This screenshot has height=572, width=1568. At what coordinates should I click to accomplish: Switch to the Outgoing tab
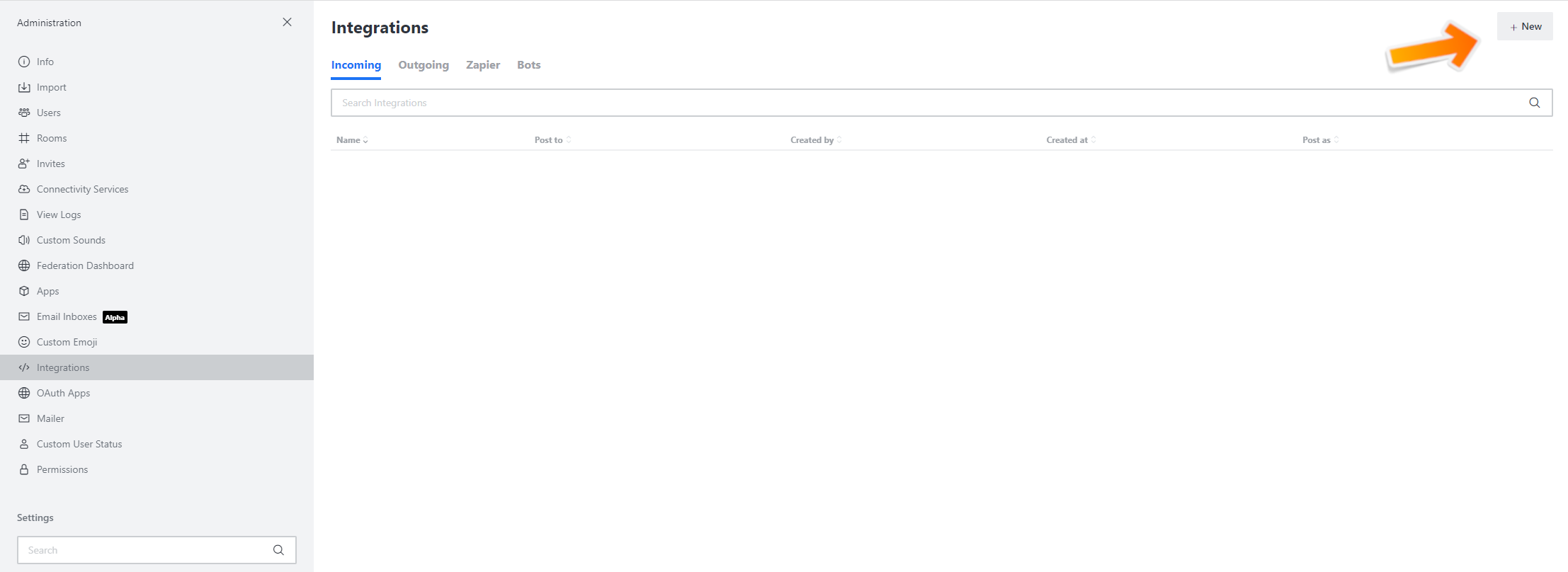(424, 65)
